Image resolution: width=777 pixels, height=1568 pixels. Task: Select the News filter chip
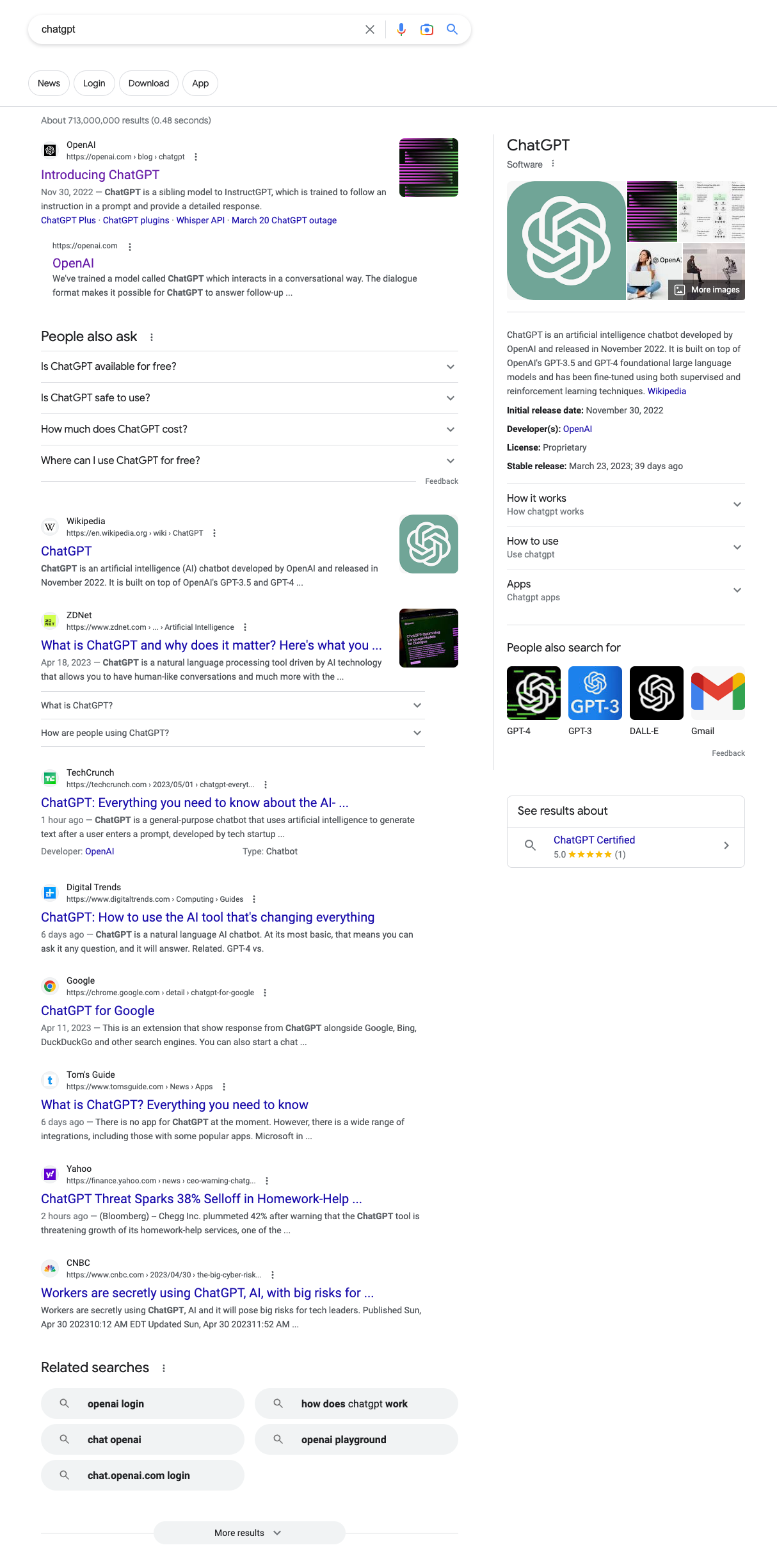[x=49, y=83]
